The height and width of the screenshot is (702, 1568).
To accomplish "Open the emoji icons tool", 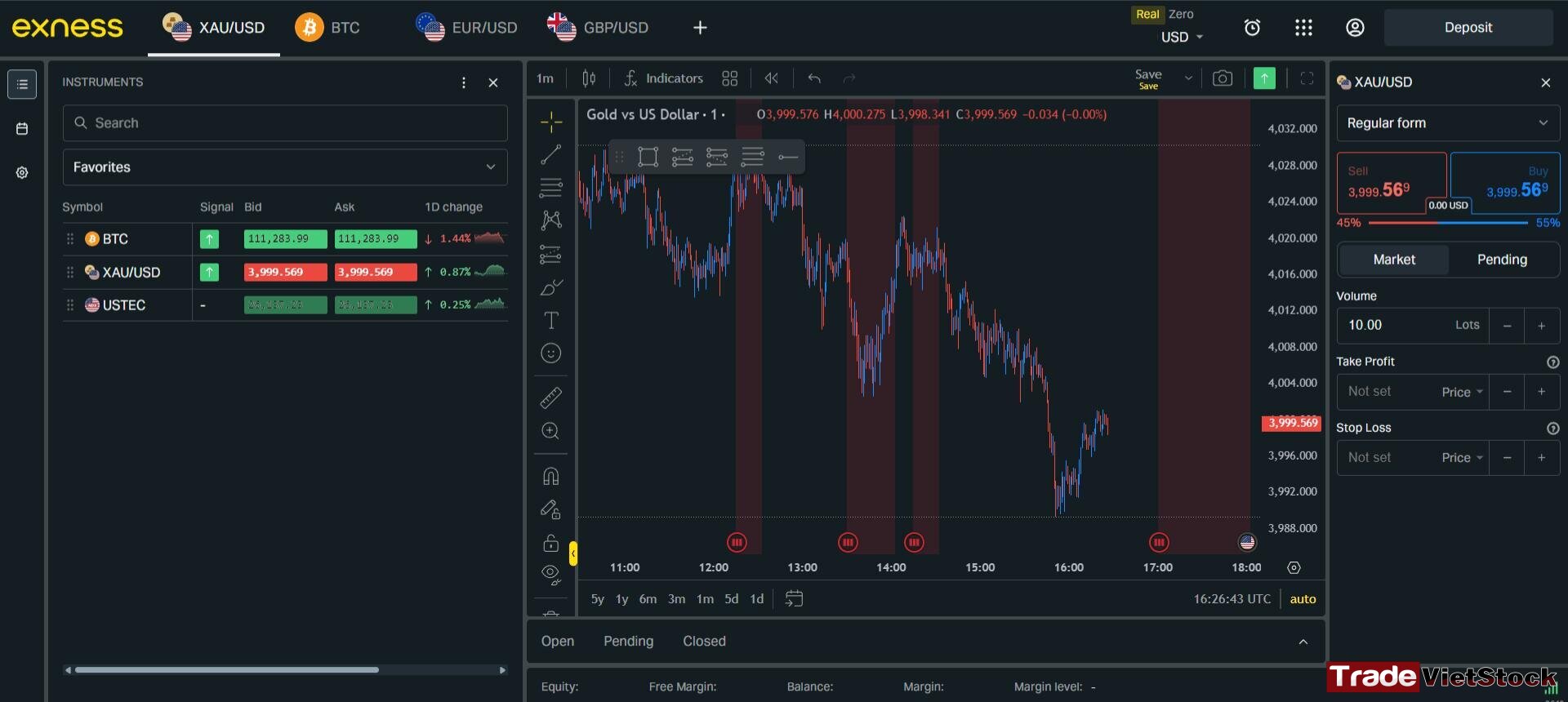I will [x=551, y=353].
